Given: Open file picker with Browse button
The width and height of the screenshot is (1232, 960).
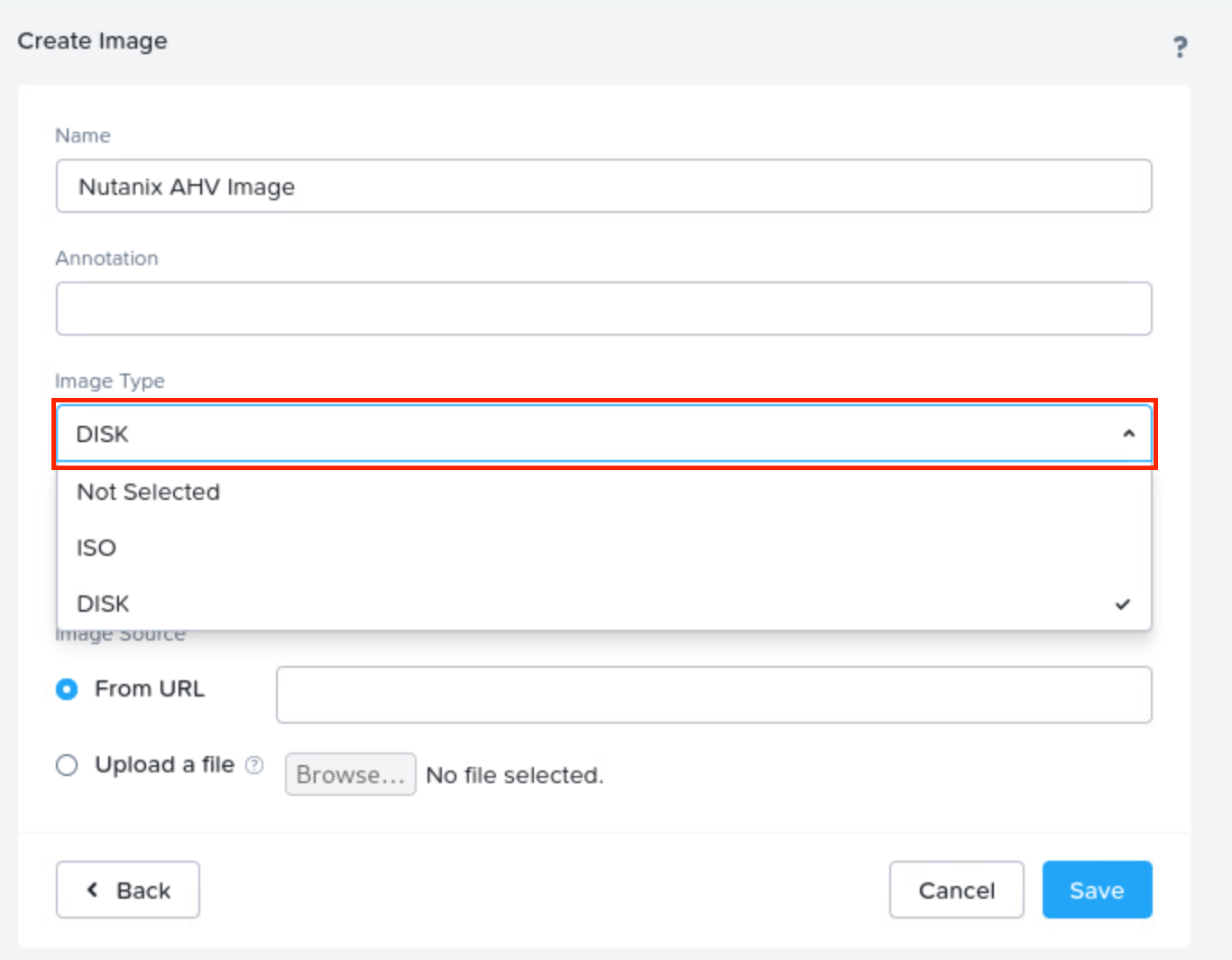Looking at the screenshot, I should pos(350,774).
